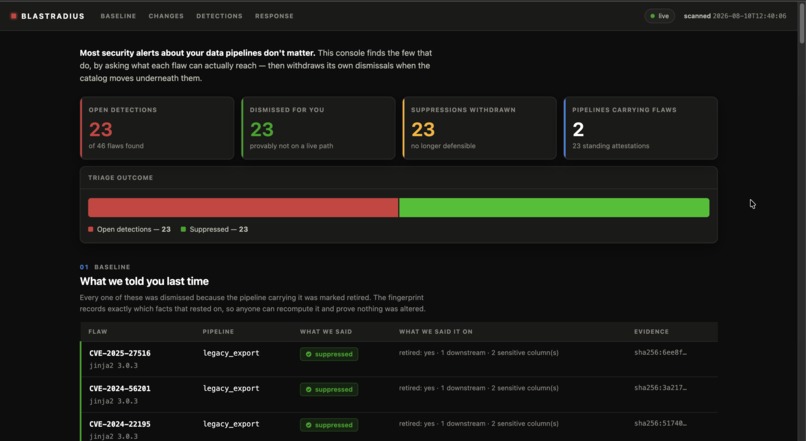806x441 pixels.
Task: Select the Open Detections summary card
Action: pyautogui.click(x=157, y=128)
